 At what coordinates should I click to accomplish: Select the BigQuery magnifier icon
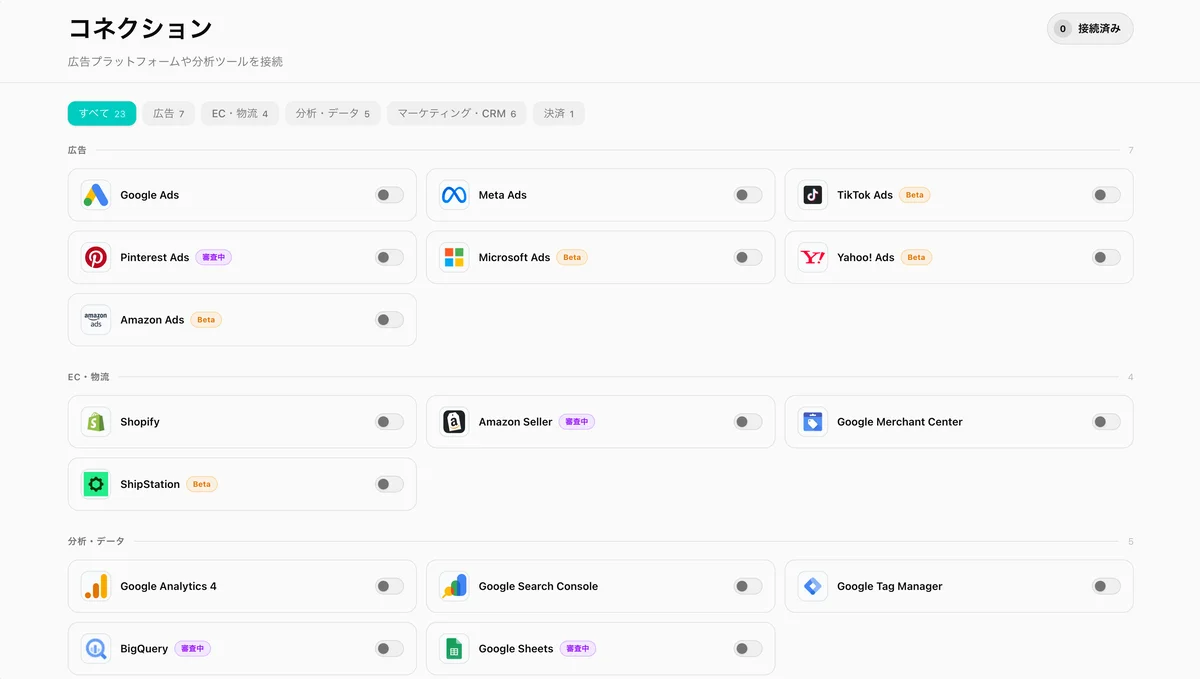tap(95, 648)
